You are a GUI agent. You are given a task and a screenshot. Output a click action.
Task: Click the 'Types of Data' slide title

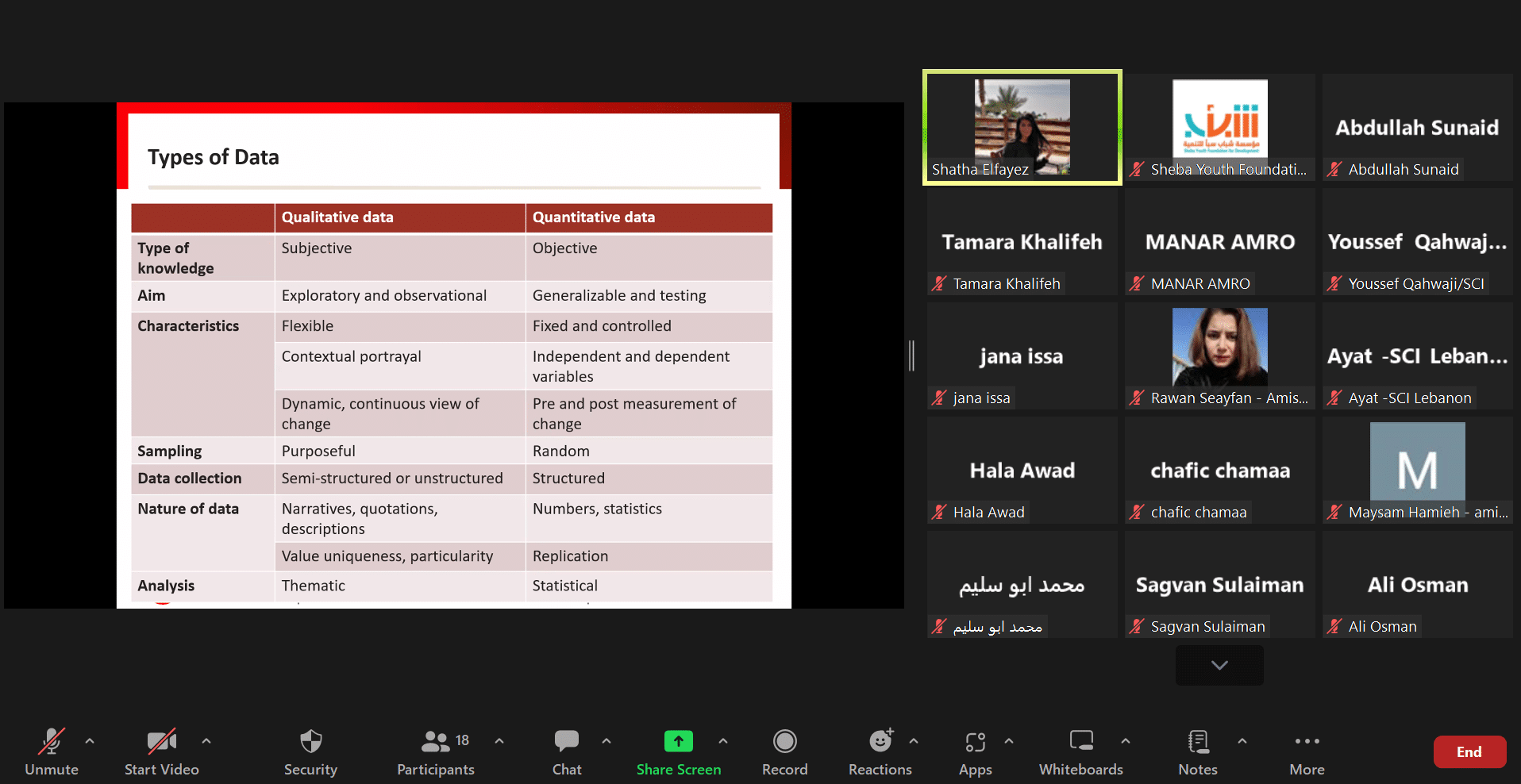[x=214, y=157]
